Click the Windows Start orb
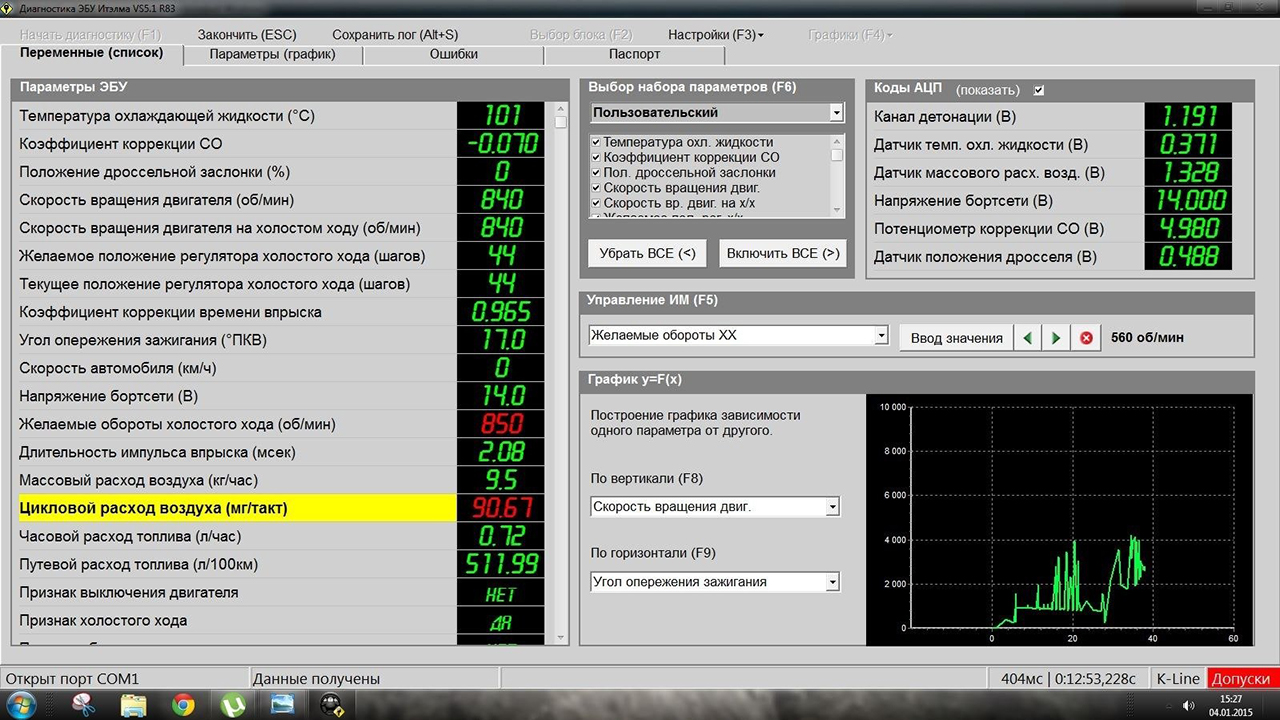Screen dimensions: 1280x720 [22, 705]
